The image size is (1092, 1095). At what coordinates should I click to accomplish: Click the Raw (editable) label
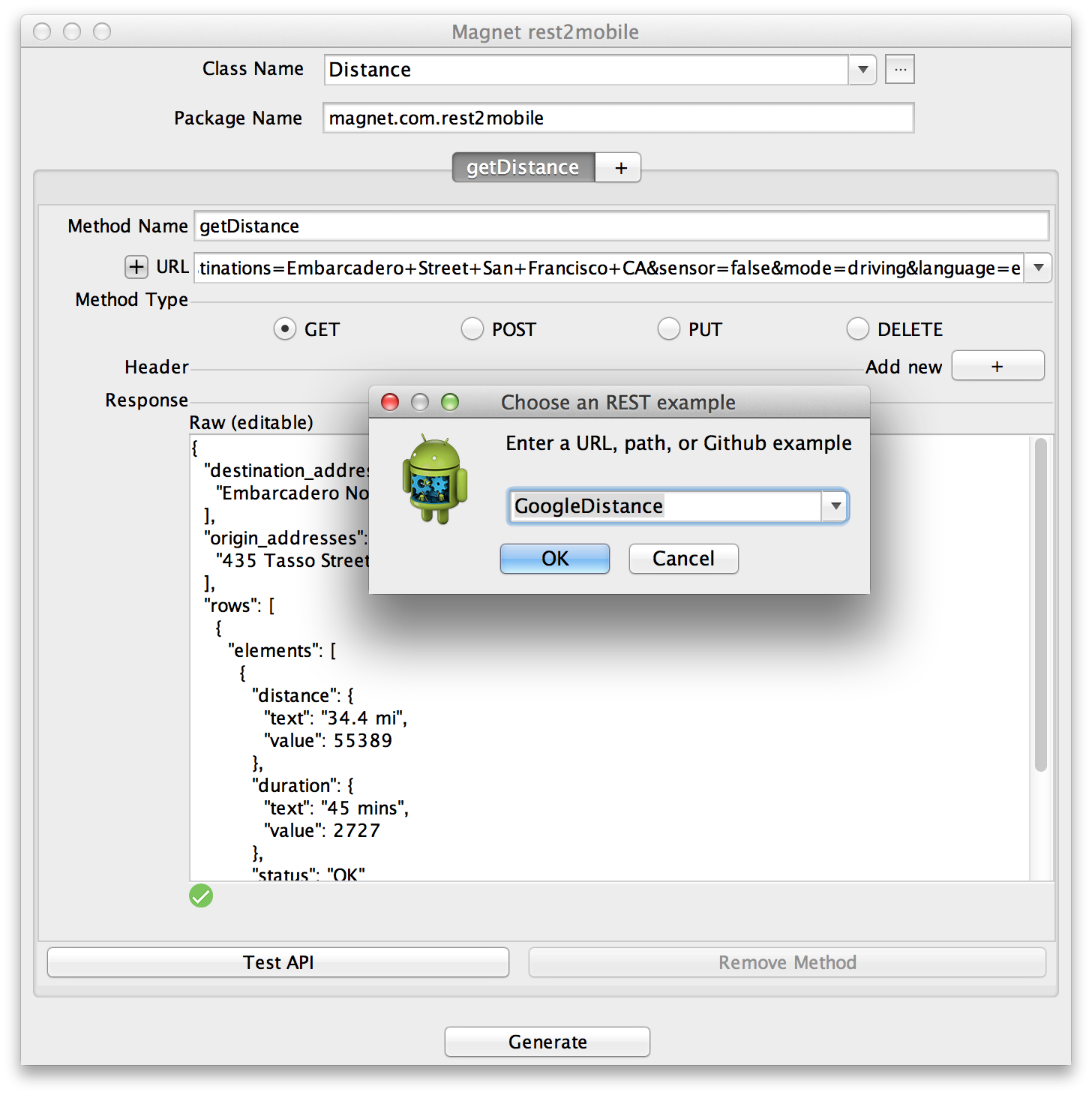[x=251, y=422]
